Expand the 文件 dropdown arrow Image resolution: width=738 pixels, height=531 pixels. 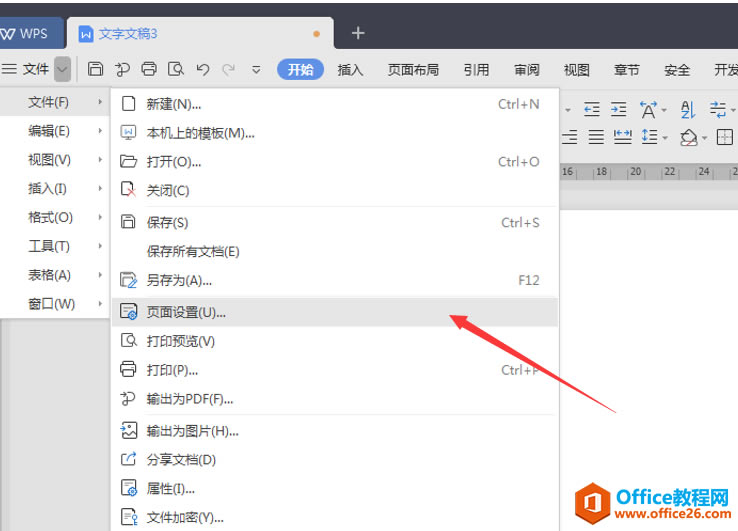pos(63,69)
